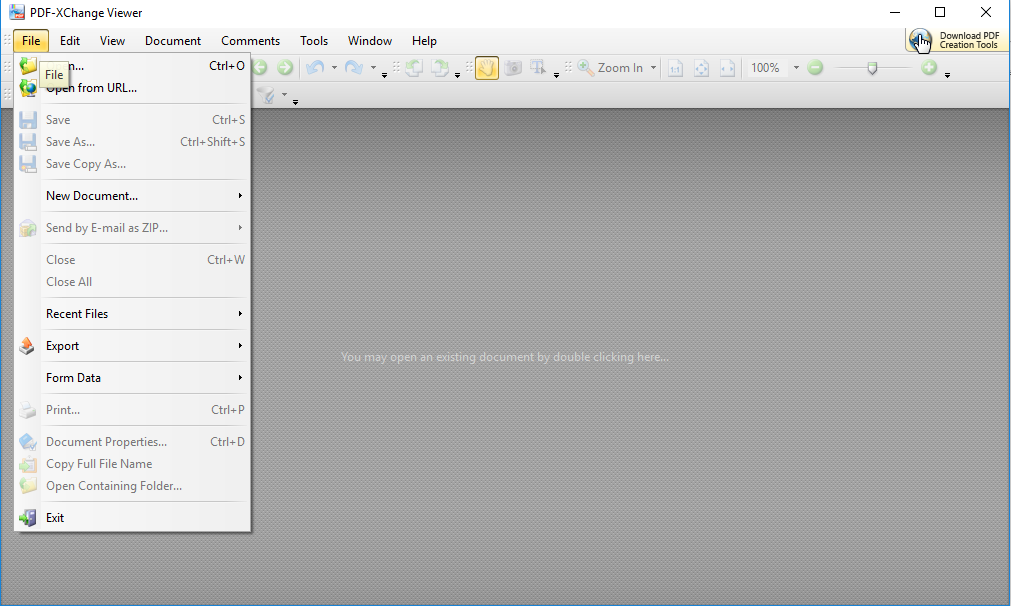1011x606 pixels.
Task: Expand the Export submenu
Action: 240,346
